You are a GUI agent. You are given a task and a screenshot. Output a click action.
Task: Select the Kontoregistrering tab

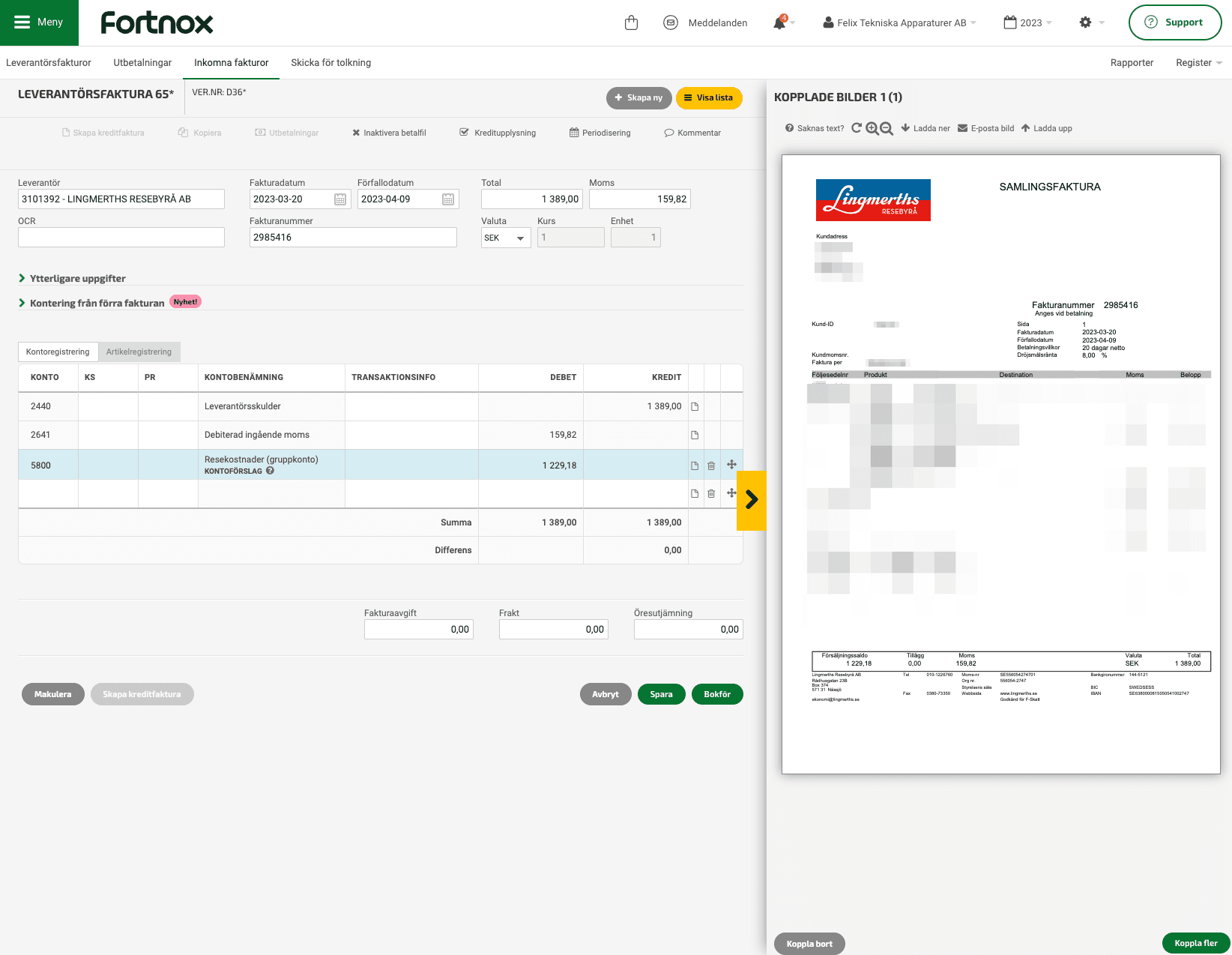(58, 352)
